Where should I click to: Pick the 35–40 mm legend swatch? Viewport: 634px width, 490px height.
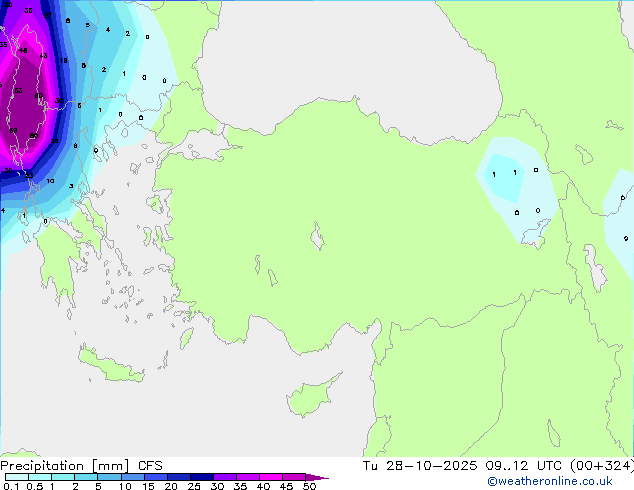point(248,477)
